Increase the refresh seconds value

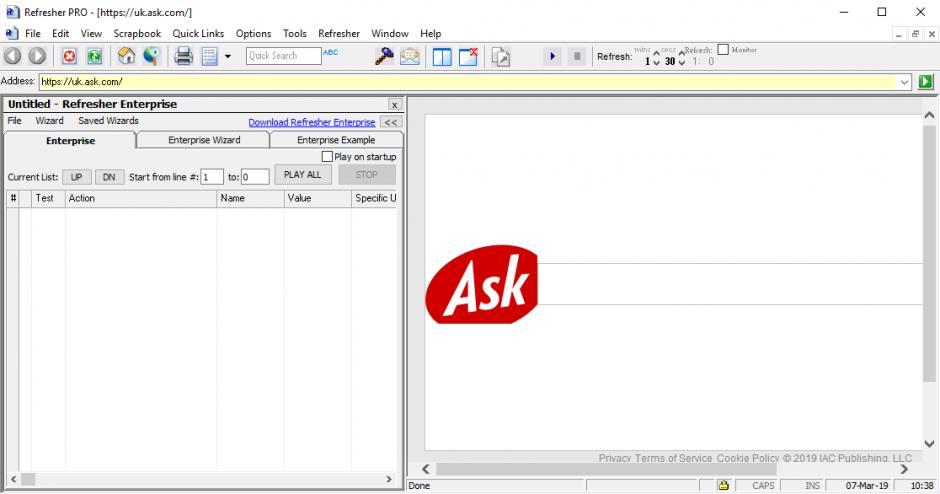[682, 52]
